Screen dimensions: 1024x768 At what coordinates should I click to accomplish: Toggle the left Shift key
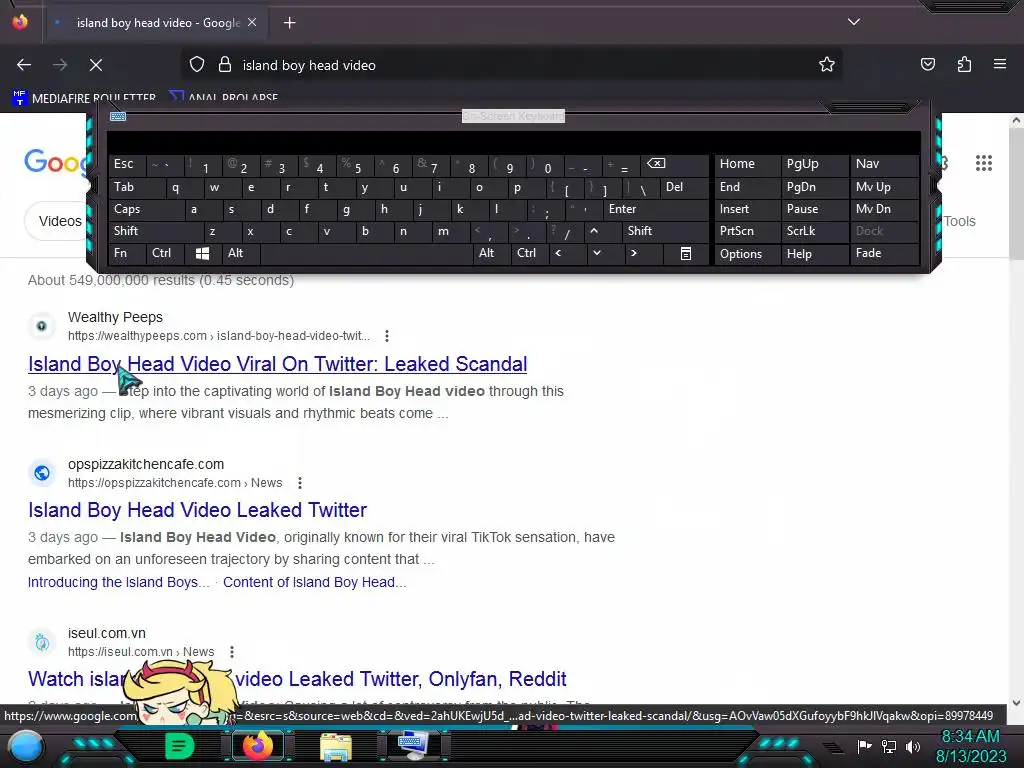(x=155, y=231)
